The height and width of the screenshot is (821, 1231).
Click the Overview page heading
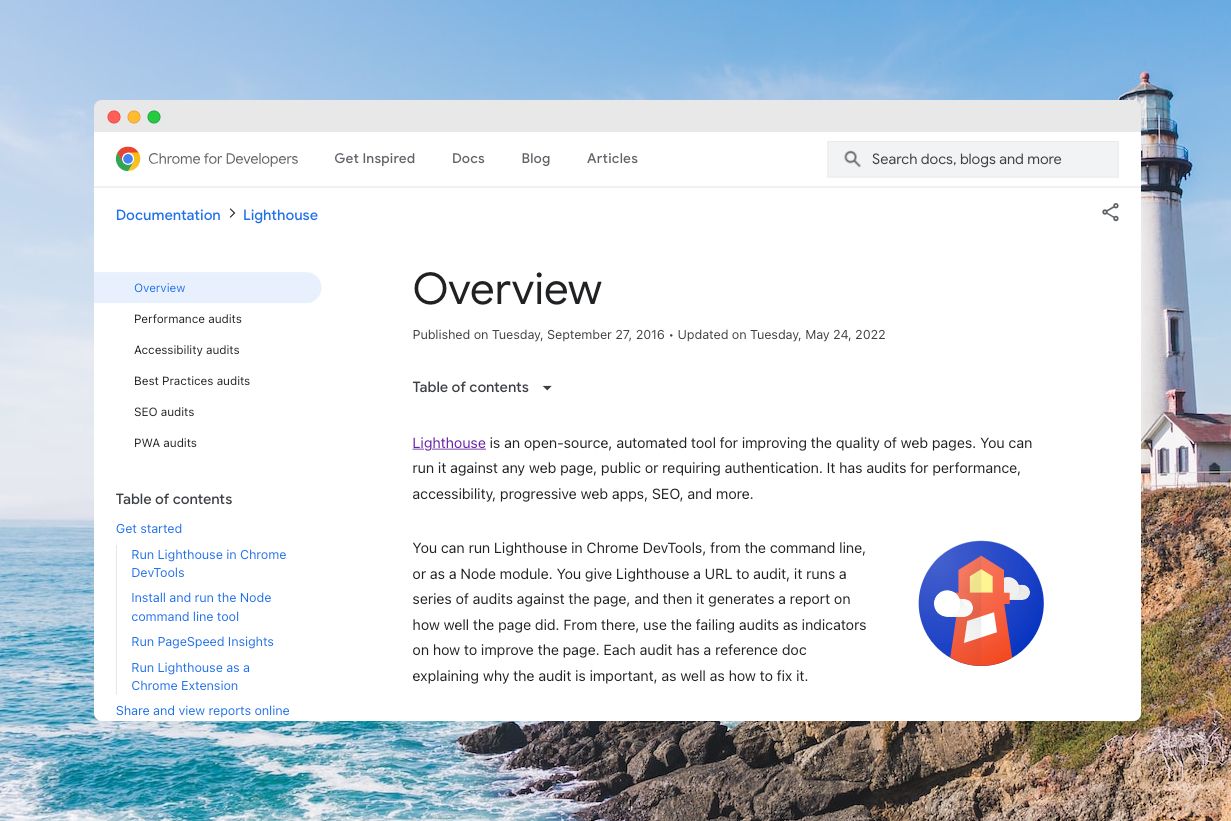[x=507, y=289]
